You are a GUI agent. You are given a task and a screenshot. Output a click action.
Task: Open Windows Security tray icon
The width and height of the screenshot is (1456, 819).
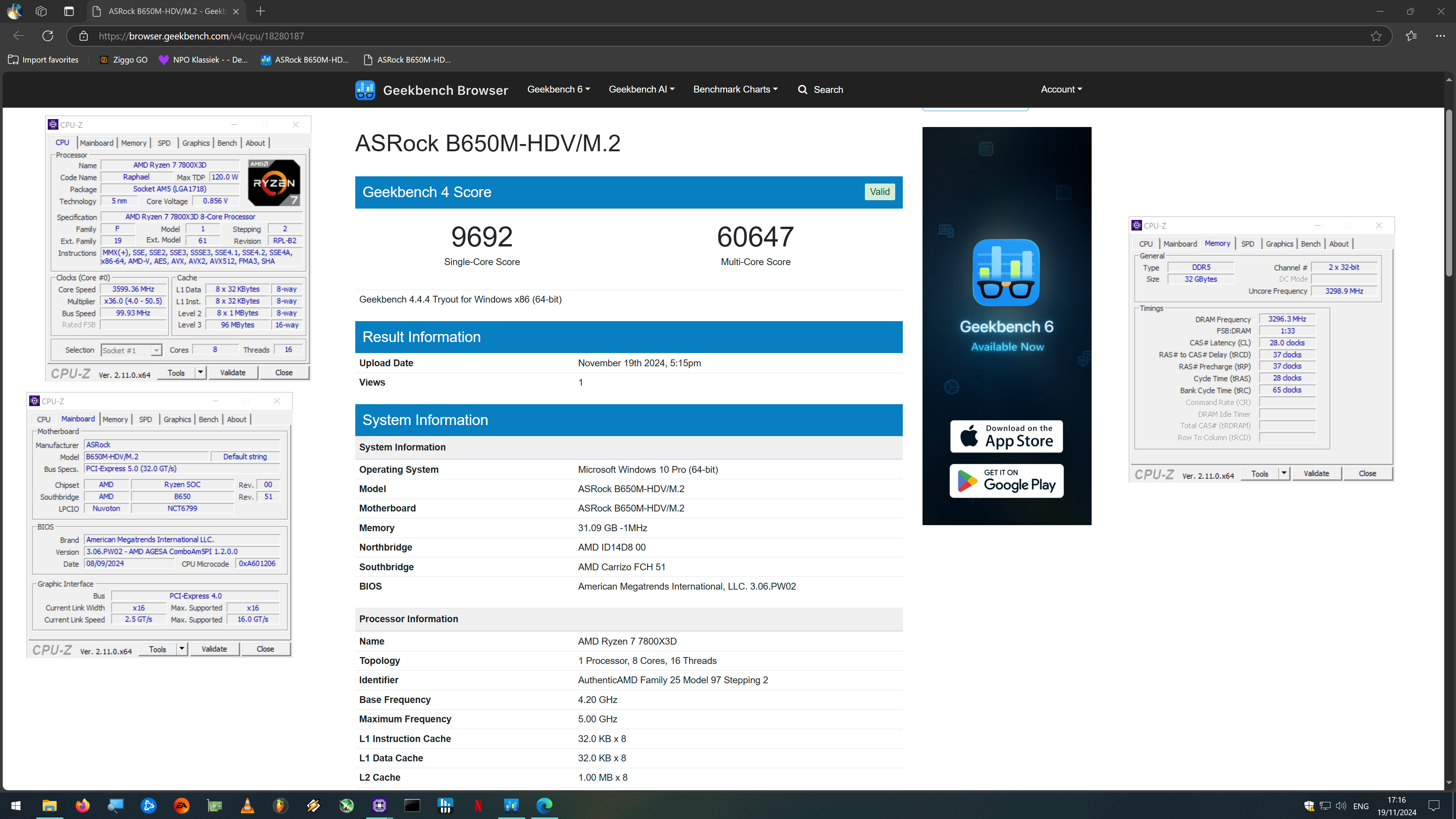[1309, 806]
